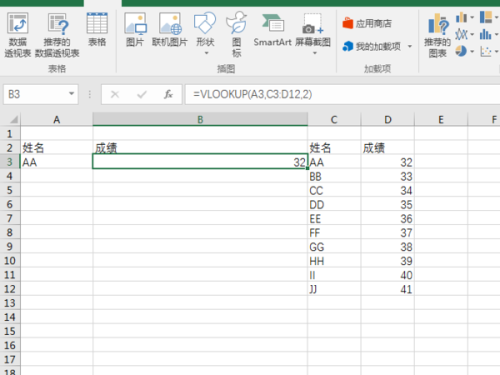Select cell D3 with value 32
This screenshot has width=500, height=375.
(388, 162)
